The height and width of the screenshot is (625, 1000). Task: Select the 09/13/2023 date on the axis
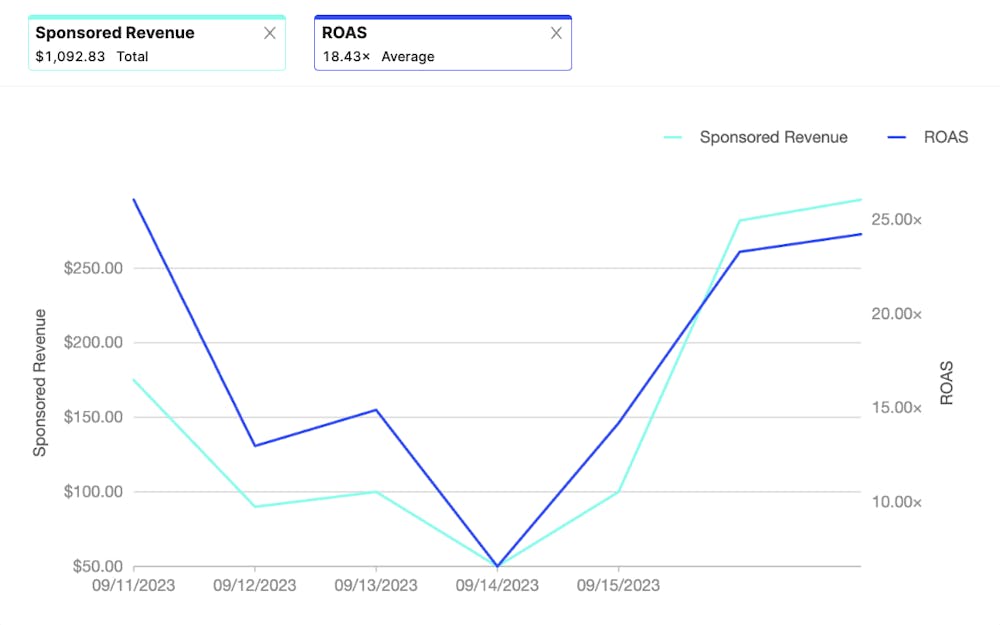(376, 585)
